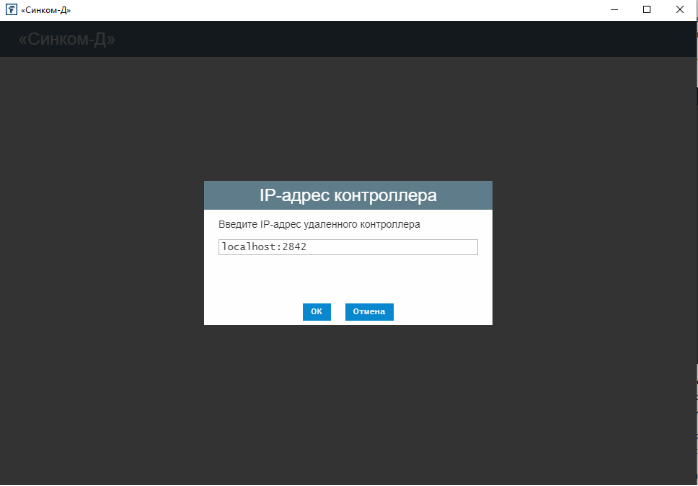The height and width of the screenshot is (486, 698).
Task: Cancel the dialog with the Отмена button
Action: click(369, 312)
